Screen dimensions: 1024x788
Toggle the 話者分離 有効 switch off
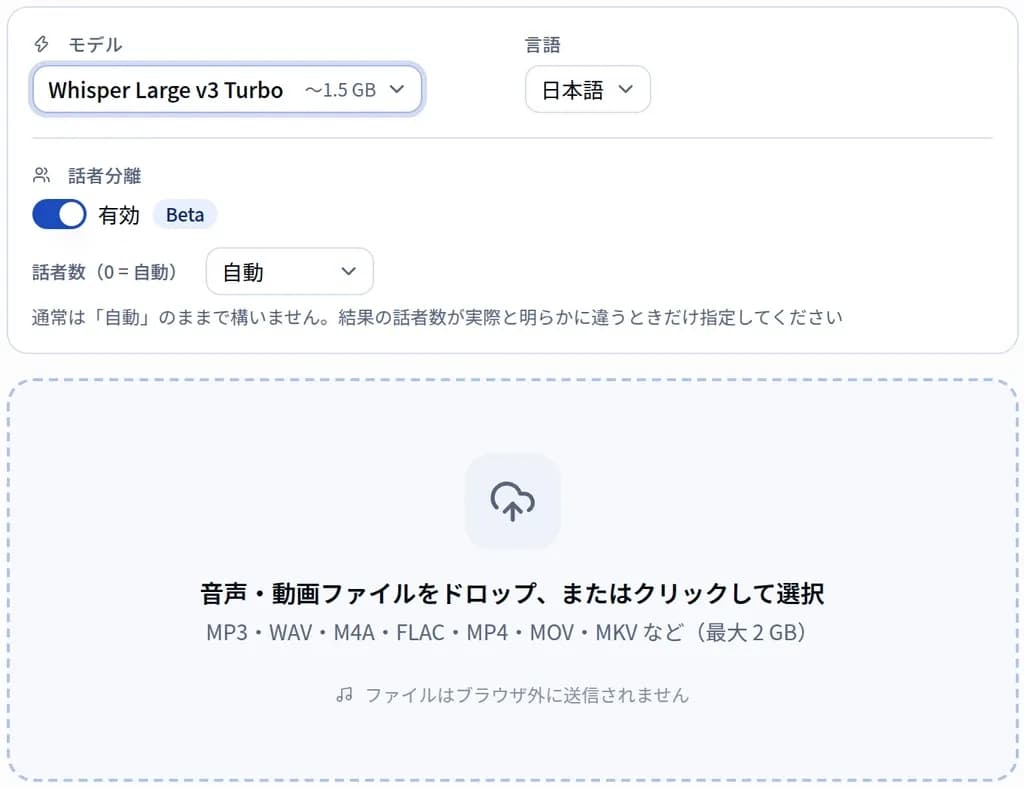point(59,214)
